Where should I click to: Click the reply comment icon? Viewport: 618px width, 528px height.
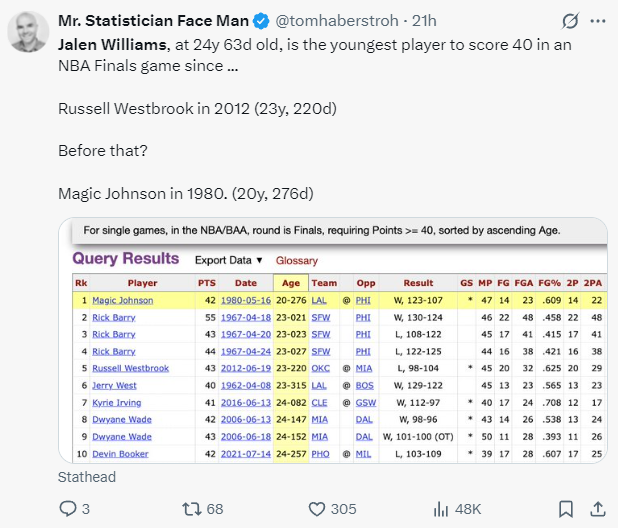(69, 509)
